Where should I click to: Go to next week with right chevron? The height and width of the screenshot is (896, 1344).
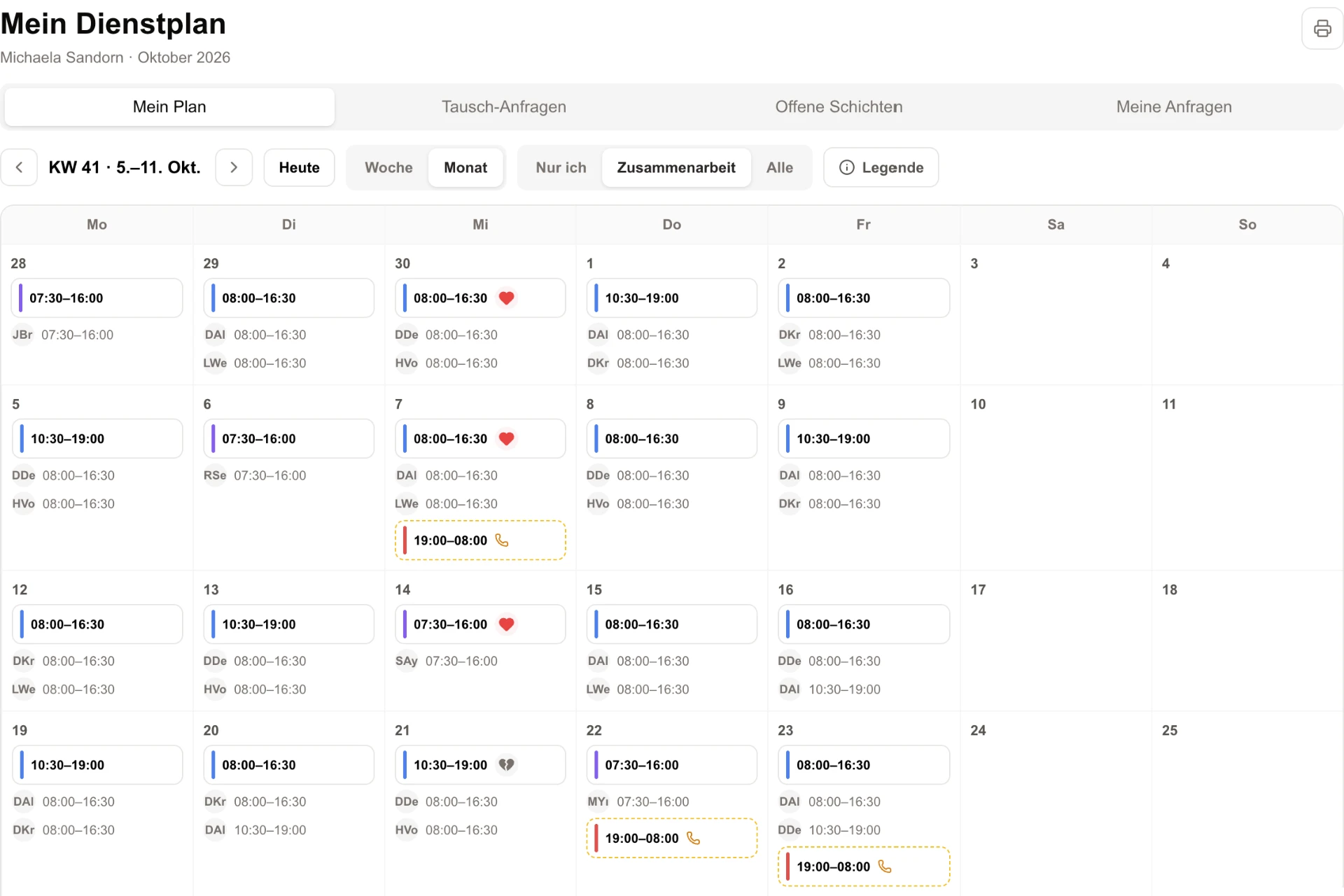[x=234, y=167]
